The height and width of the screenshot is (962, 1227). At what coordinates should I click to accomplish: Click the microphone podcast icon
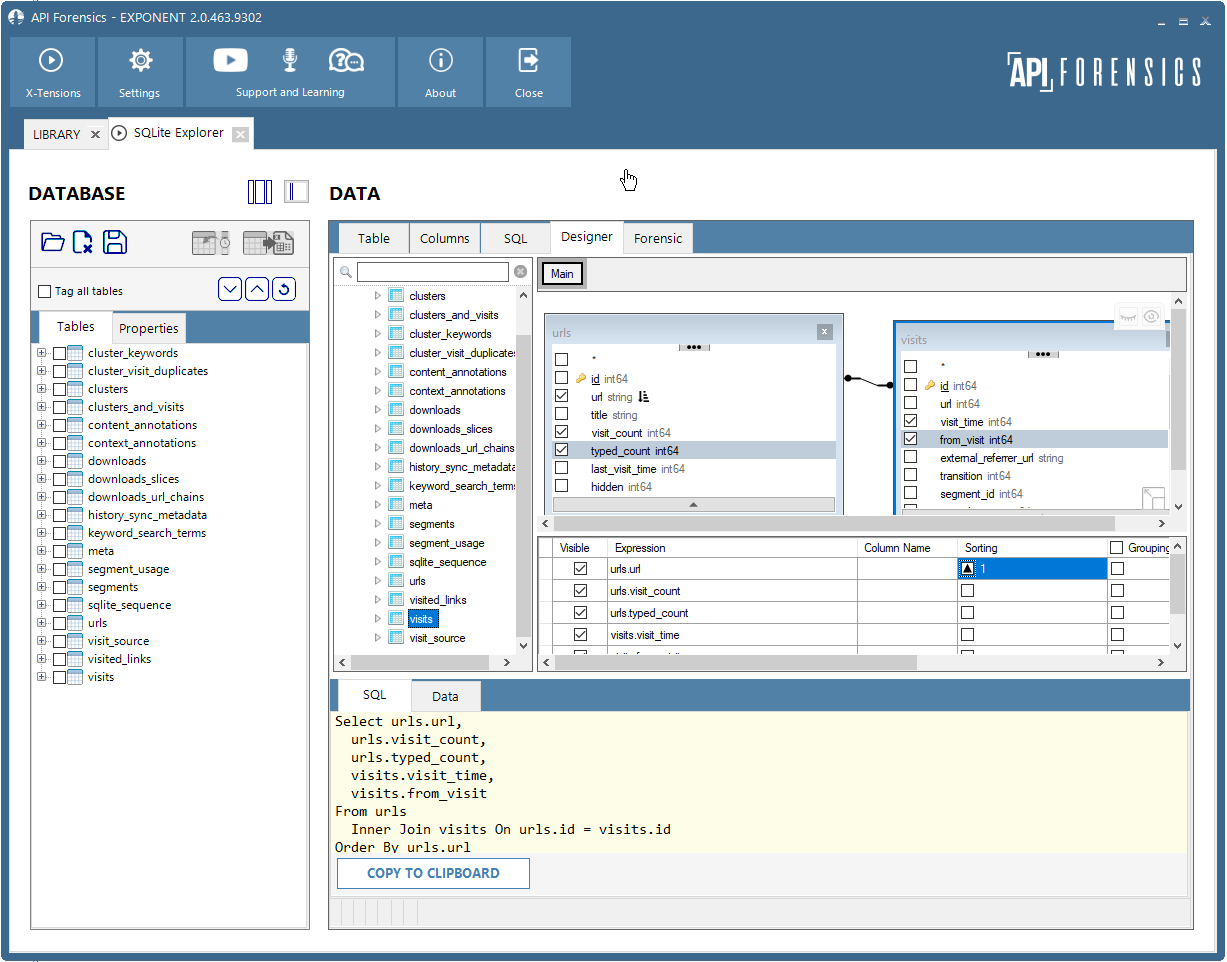click(x=290, y=60)
